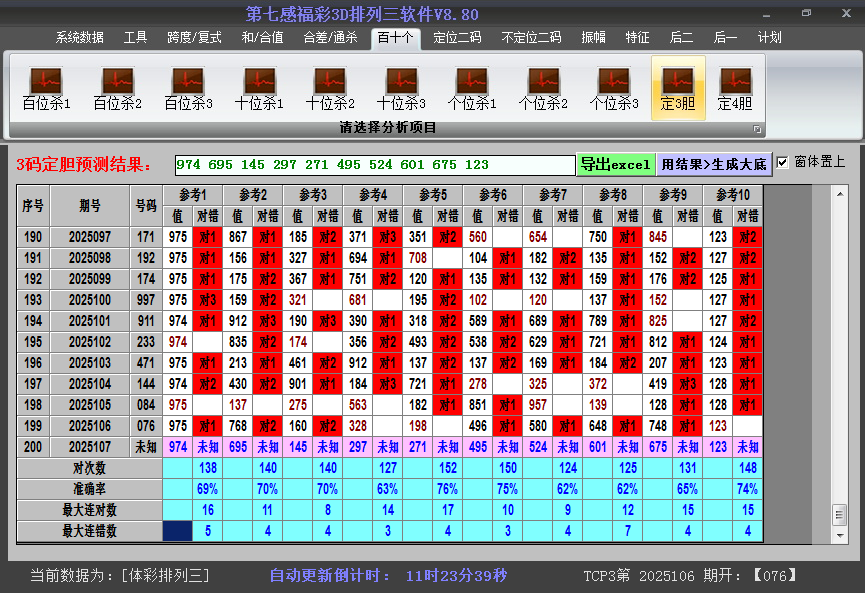
Task: Click the 参考5 column header
Action: (433, 195)
